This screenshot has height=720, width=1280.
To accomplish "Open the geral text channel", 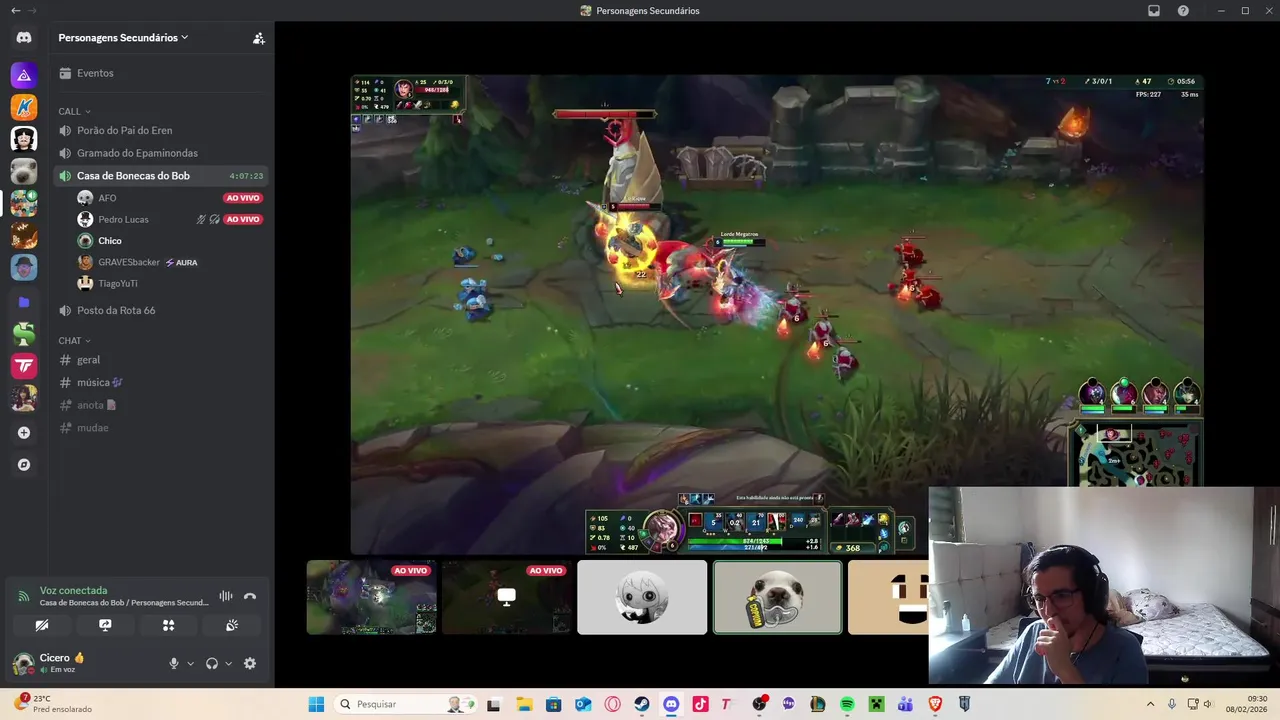I will [x=160, y=360].
